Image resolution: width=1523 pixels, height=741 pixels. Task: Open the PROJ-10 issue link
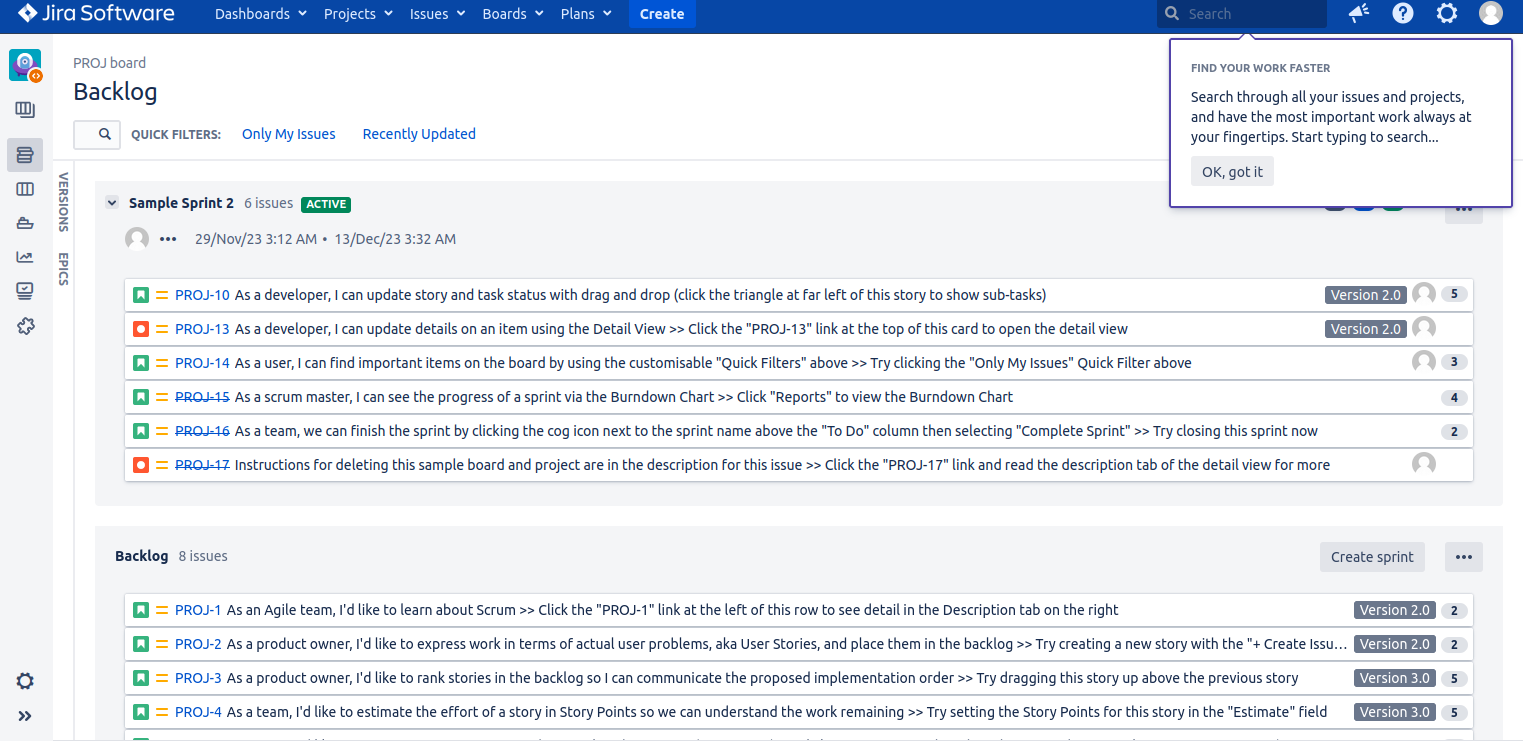tap(202, 295)
